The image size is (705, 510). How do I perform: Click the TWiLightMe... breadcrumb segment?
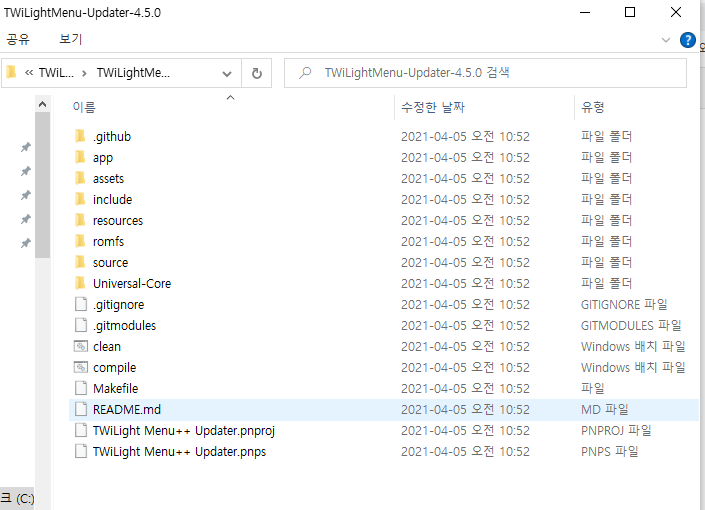[x=133, y=73]
